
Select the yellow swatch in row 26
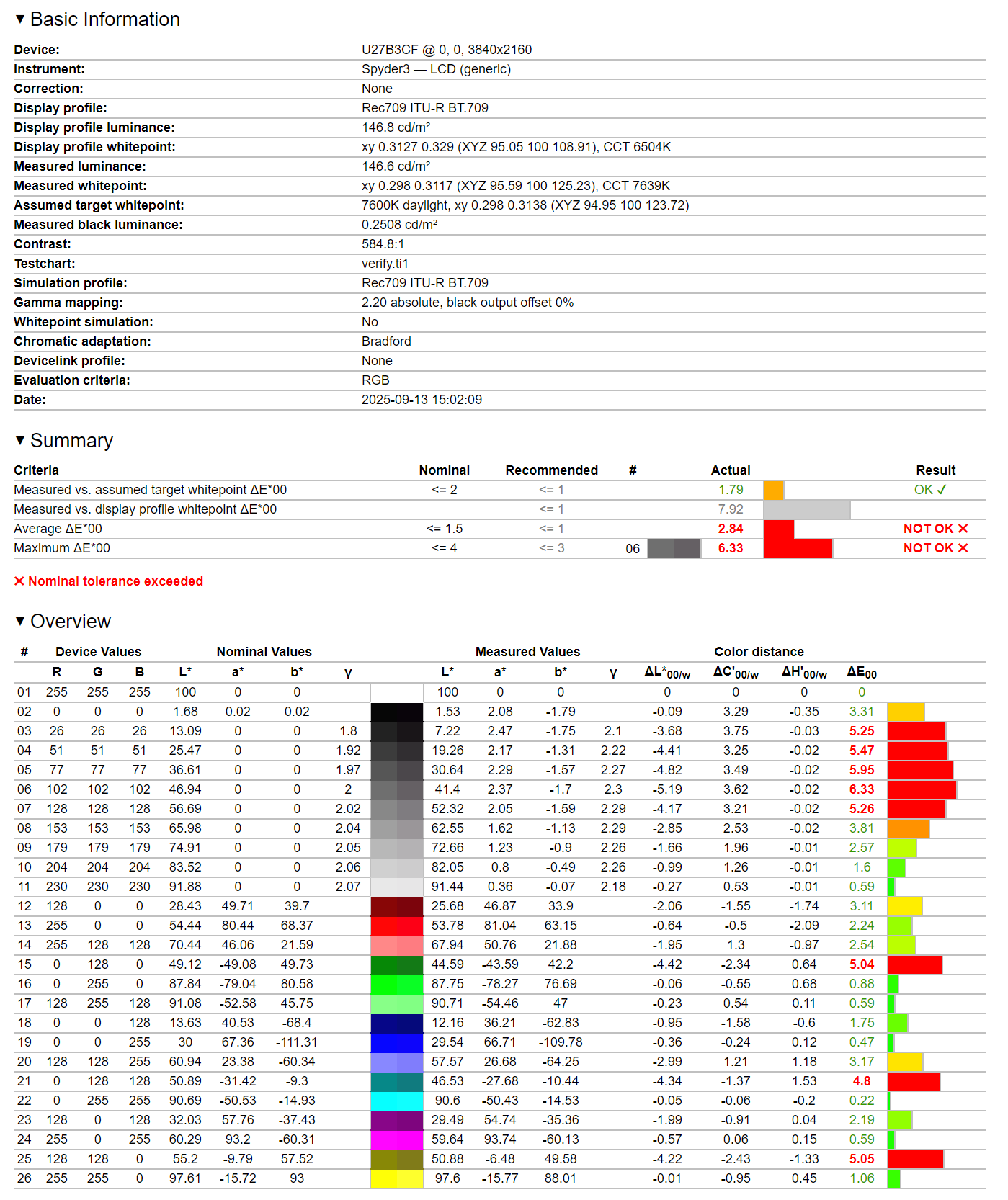[397, 1178]
